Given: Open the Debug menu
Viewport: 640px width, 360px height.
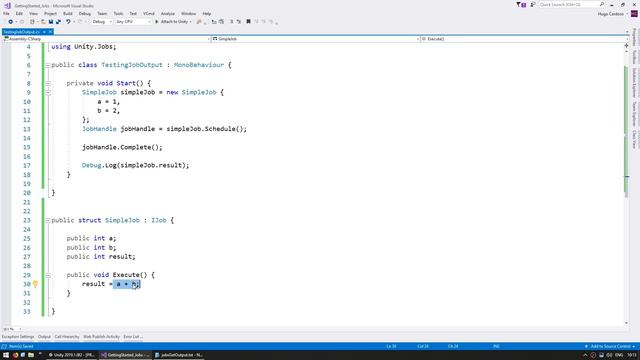Looking at the screenshot, I should pos(85,13).
